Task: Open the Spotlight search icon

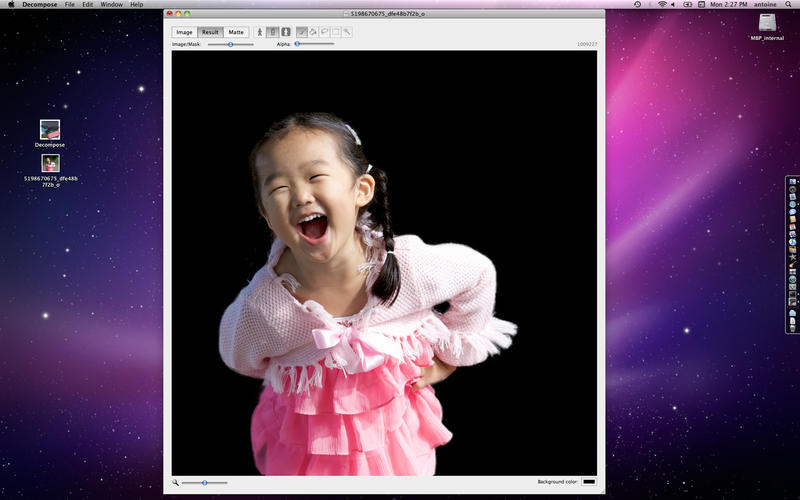Action: click(x=790, y=5)
